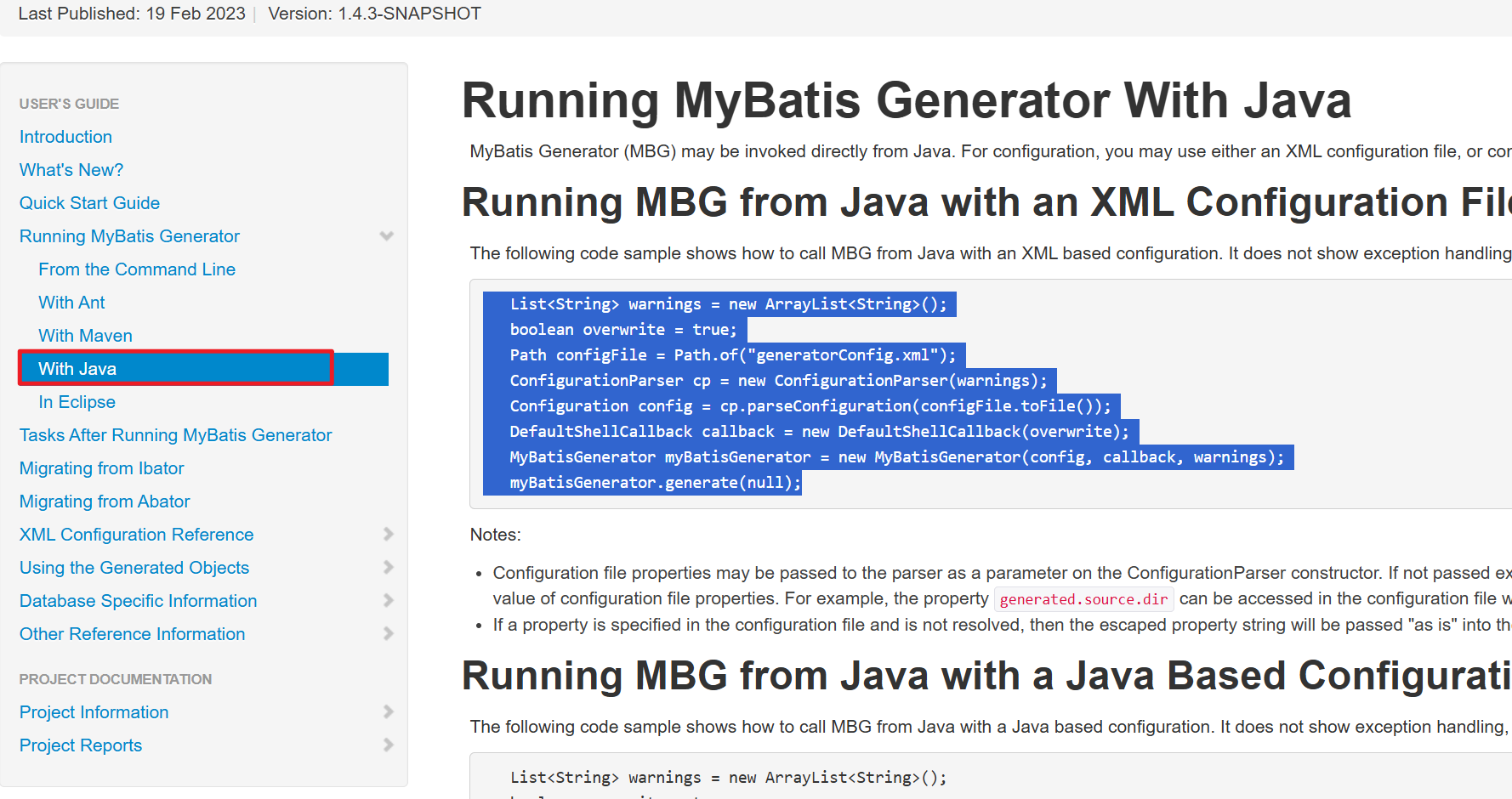This screenshot has width=1512, height=799.
Task: Expand the Other Reference Information section
Action: (389, 633)
